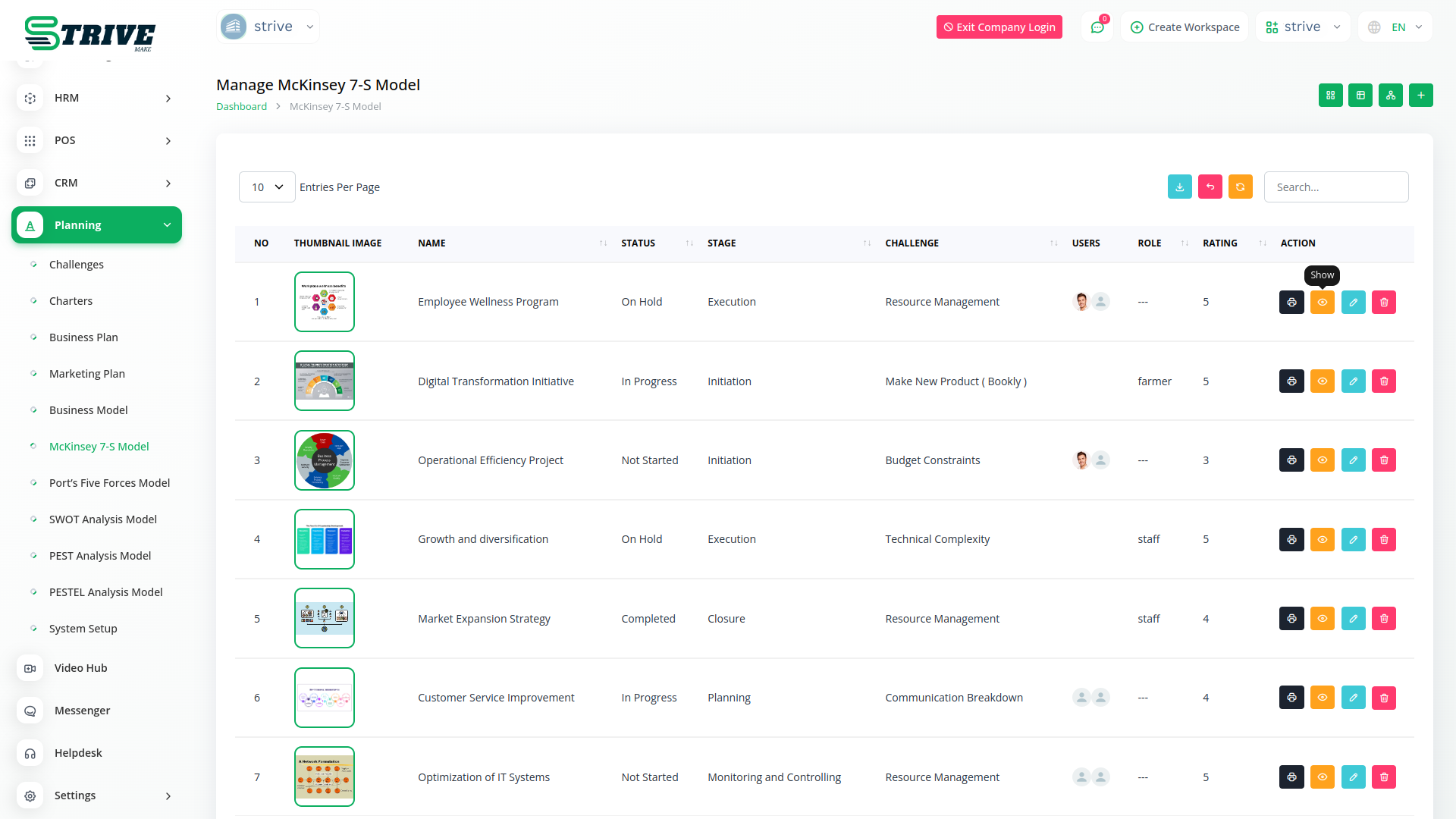The width and height of the screenshot is (1456, 819).
Task: Open the chat messages icon in header
Action: pos(1097,27)
